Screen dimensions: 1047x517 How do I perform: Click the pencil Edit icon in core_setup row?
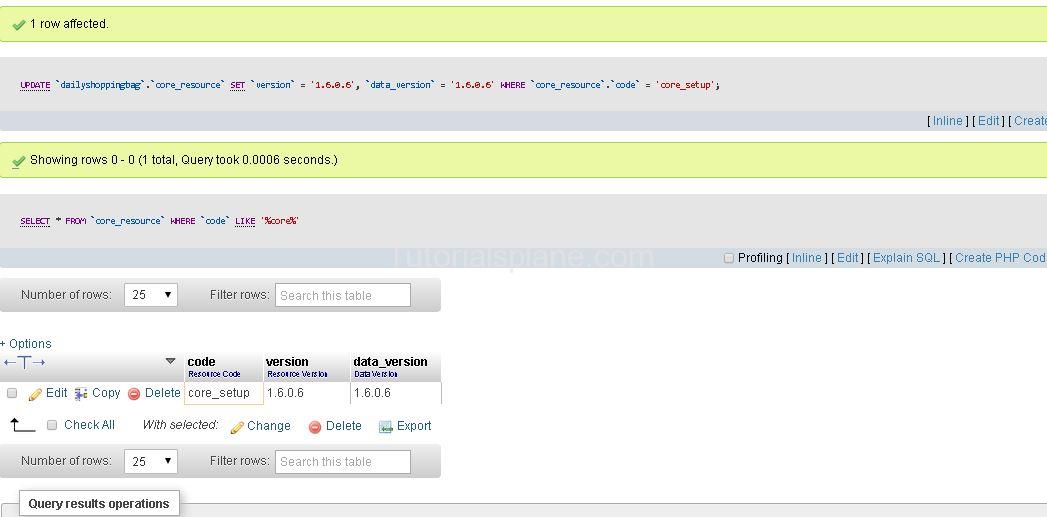point(35,394)
